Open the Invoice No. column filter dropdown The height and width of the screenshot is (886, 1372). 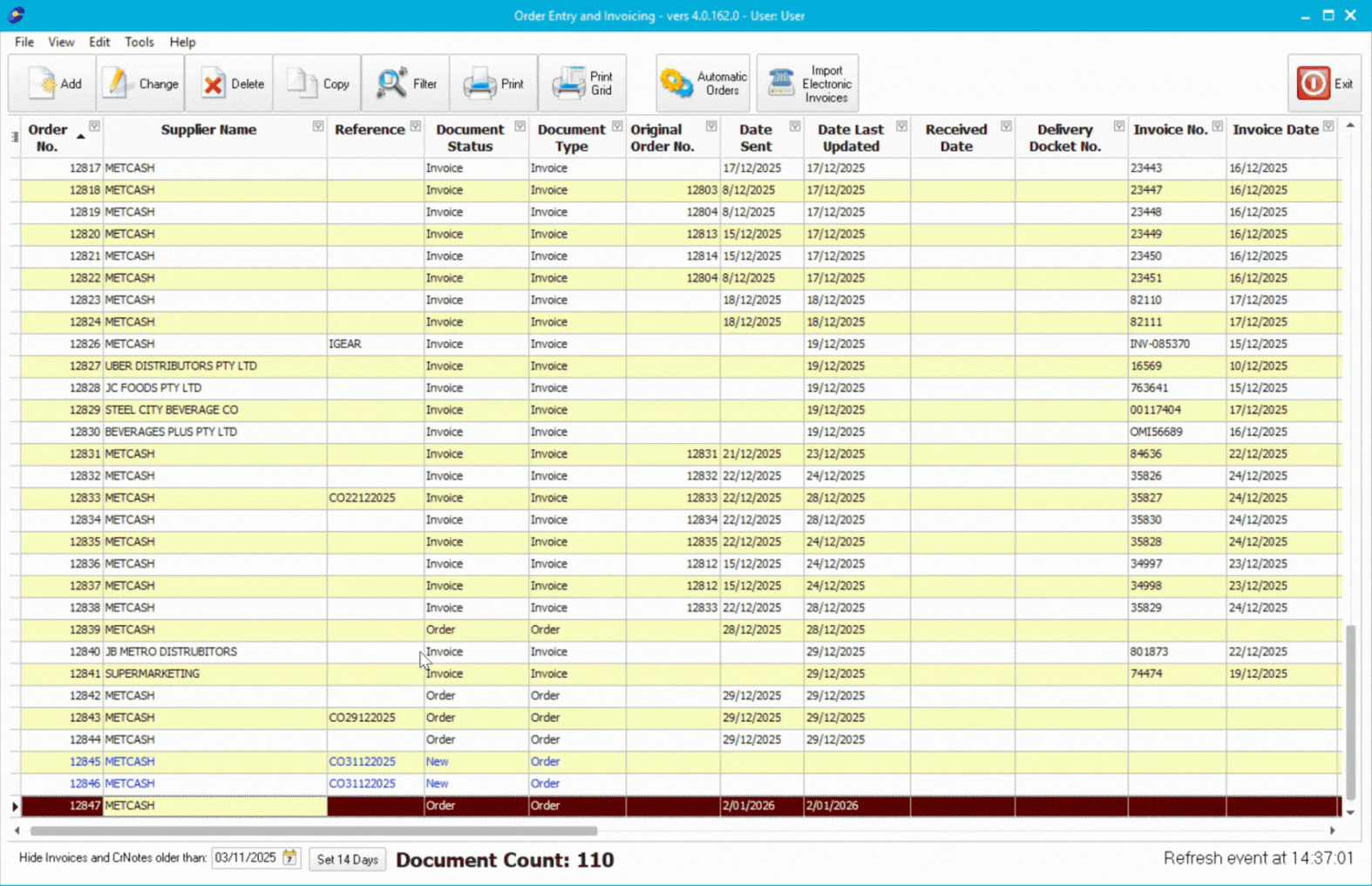coord(1218,126)
